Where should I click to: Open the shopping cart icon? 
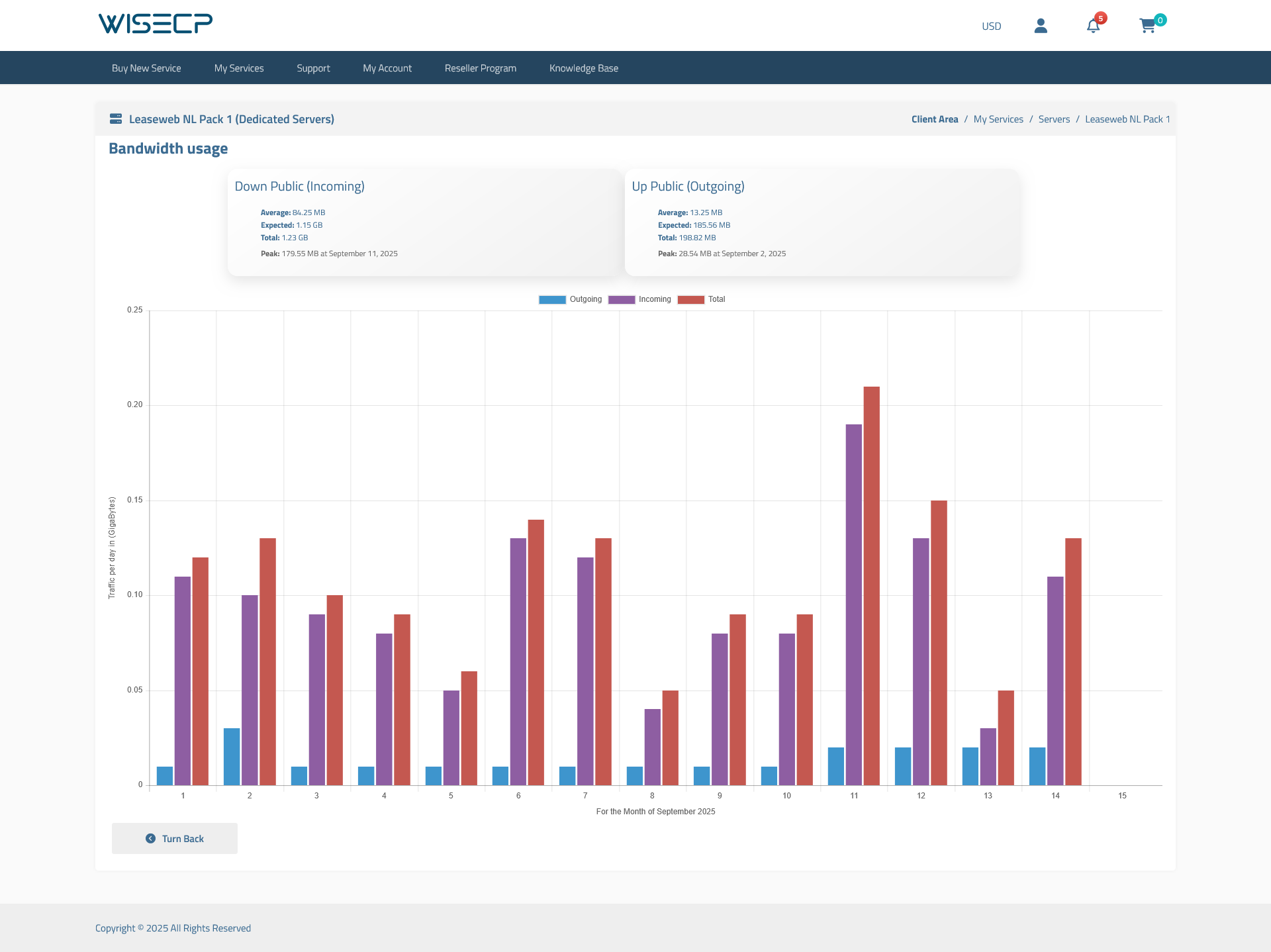1147,26
